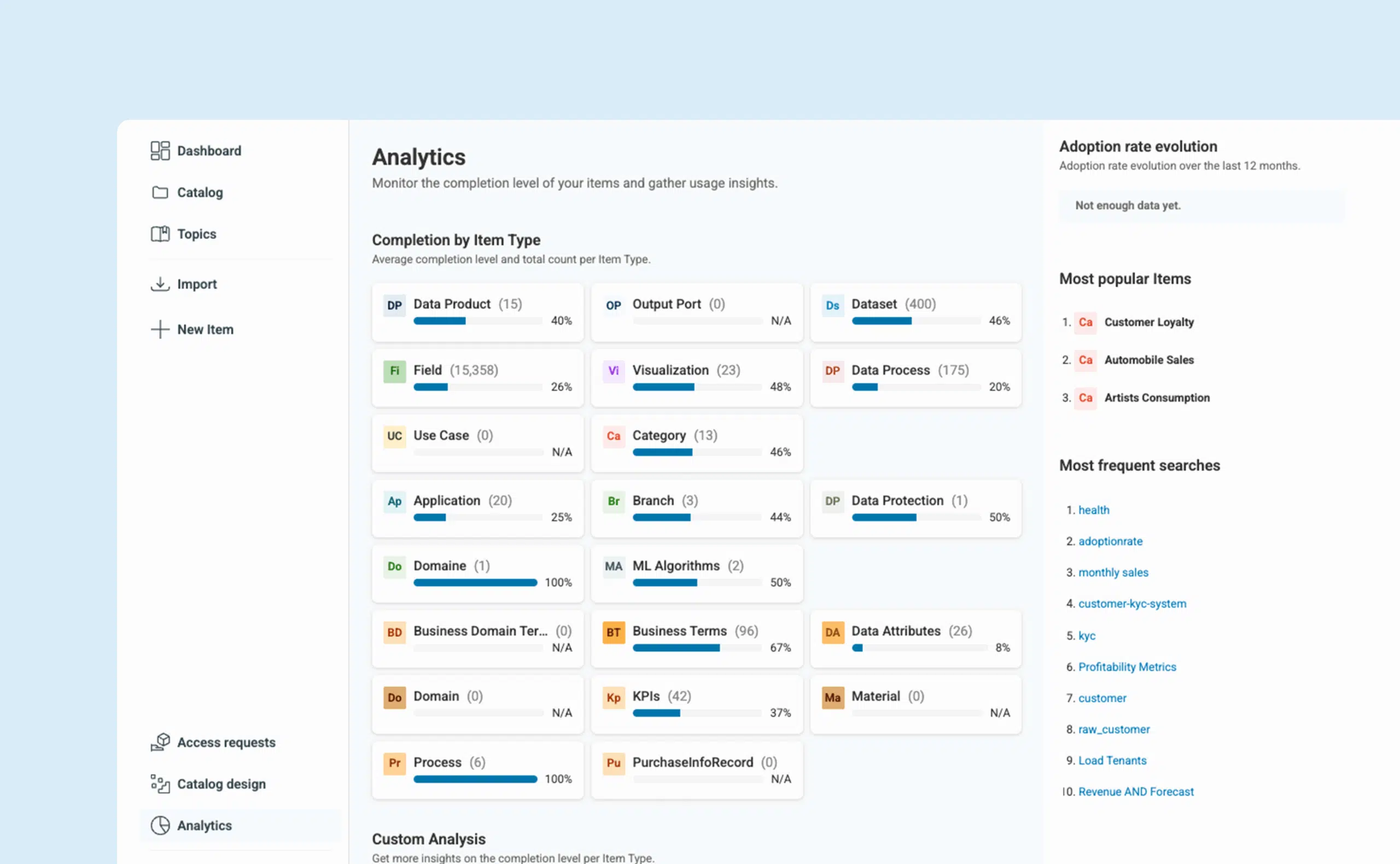Click the Import icon
Viewport: 1400px width, 864px height.
(x=161, y=284)
